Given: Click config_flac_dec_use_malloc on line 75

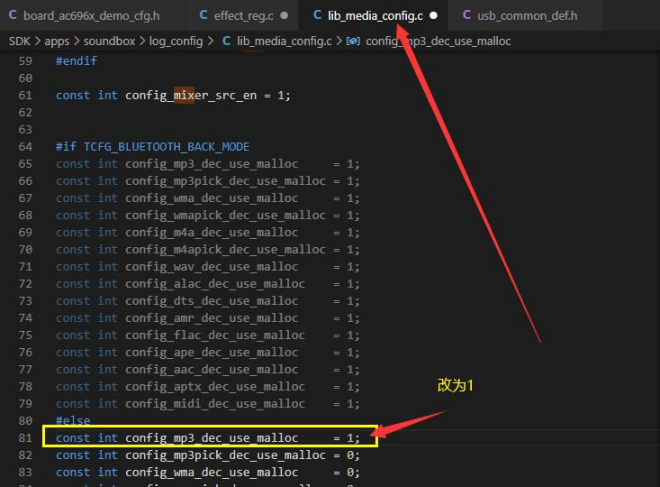Looking at the screenshot, I should point(215,335).
